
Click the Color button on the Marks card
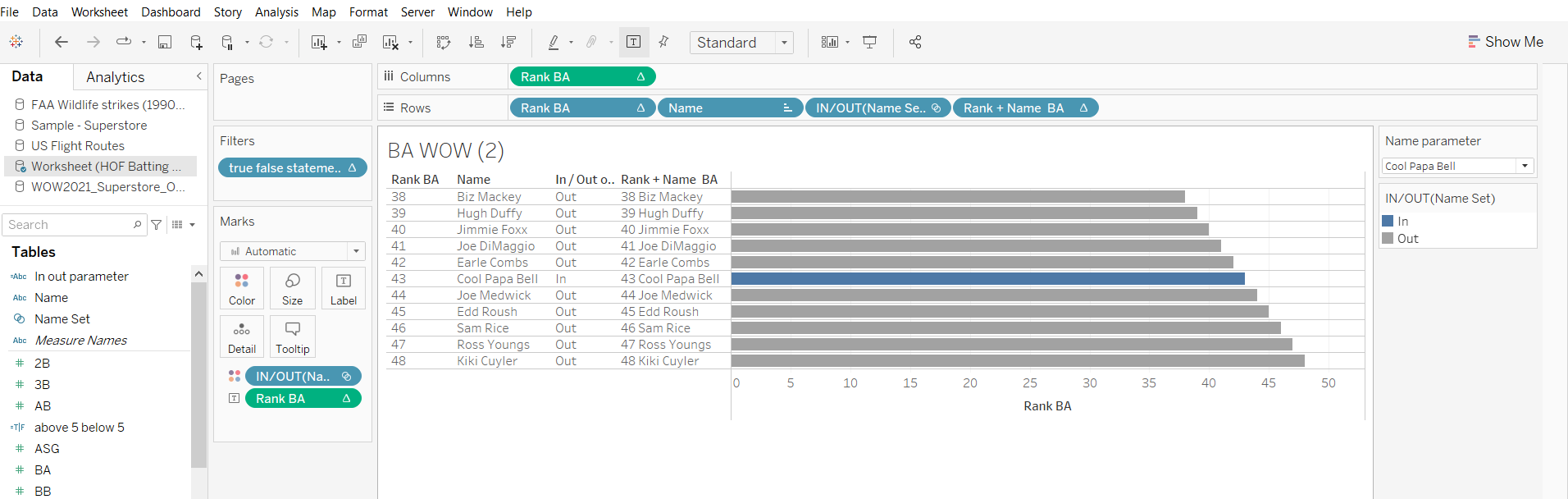(x=242, y=288)
